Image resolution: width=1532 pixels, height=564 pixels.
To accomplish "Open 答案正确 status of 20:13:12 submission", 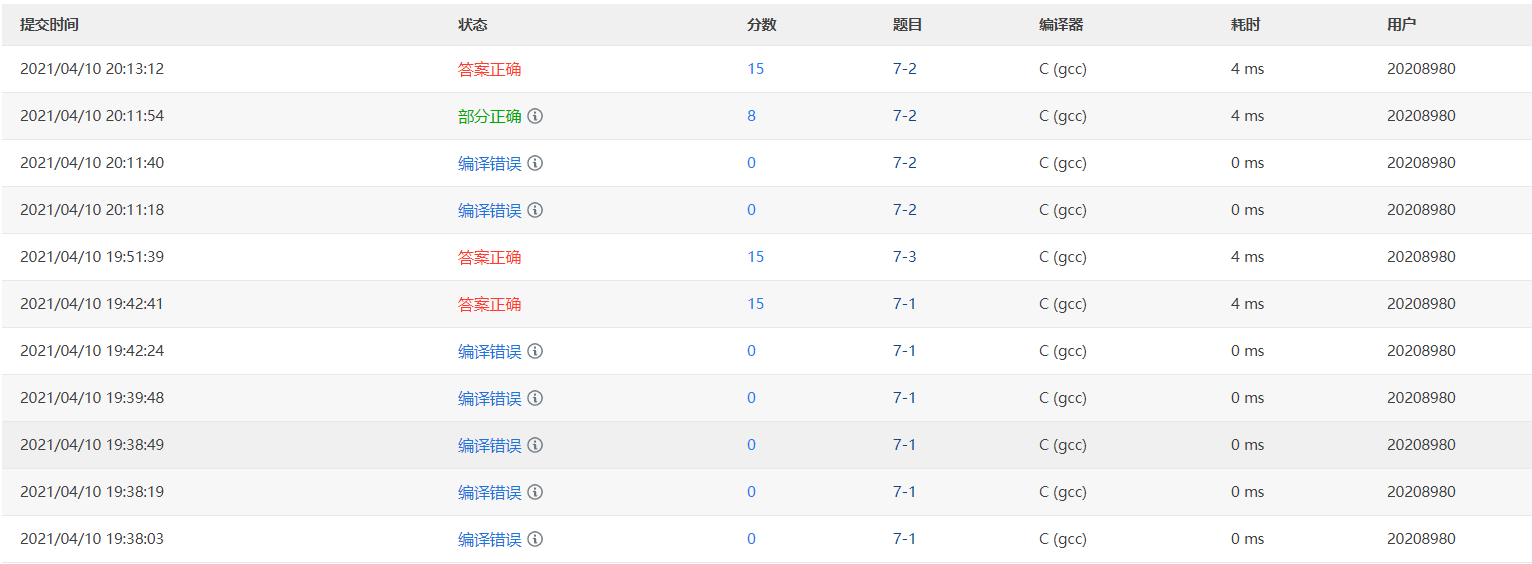I will coord(489,69).
